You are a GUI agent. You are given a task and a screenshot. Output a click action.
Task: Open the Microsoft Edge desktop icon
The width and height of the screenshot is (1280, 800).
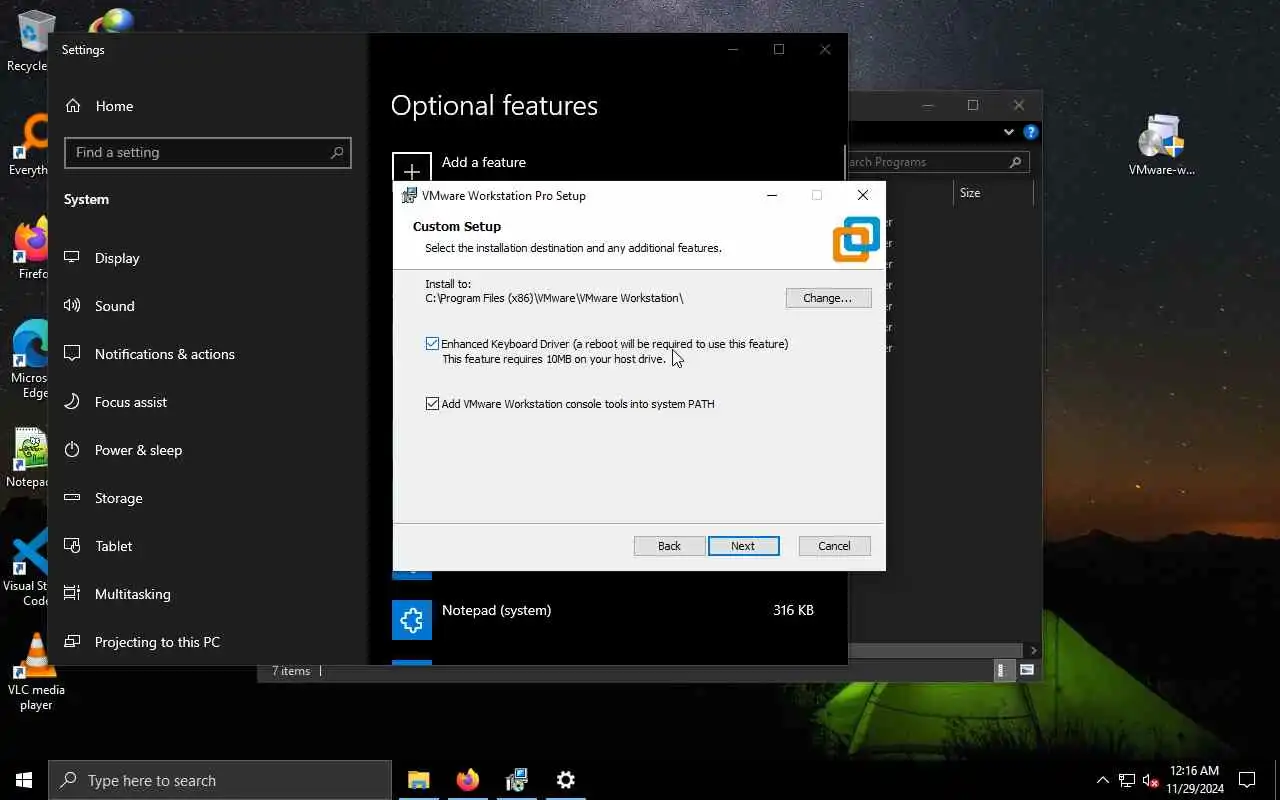(28, 360)
